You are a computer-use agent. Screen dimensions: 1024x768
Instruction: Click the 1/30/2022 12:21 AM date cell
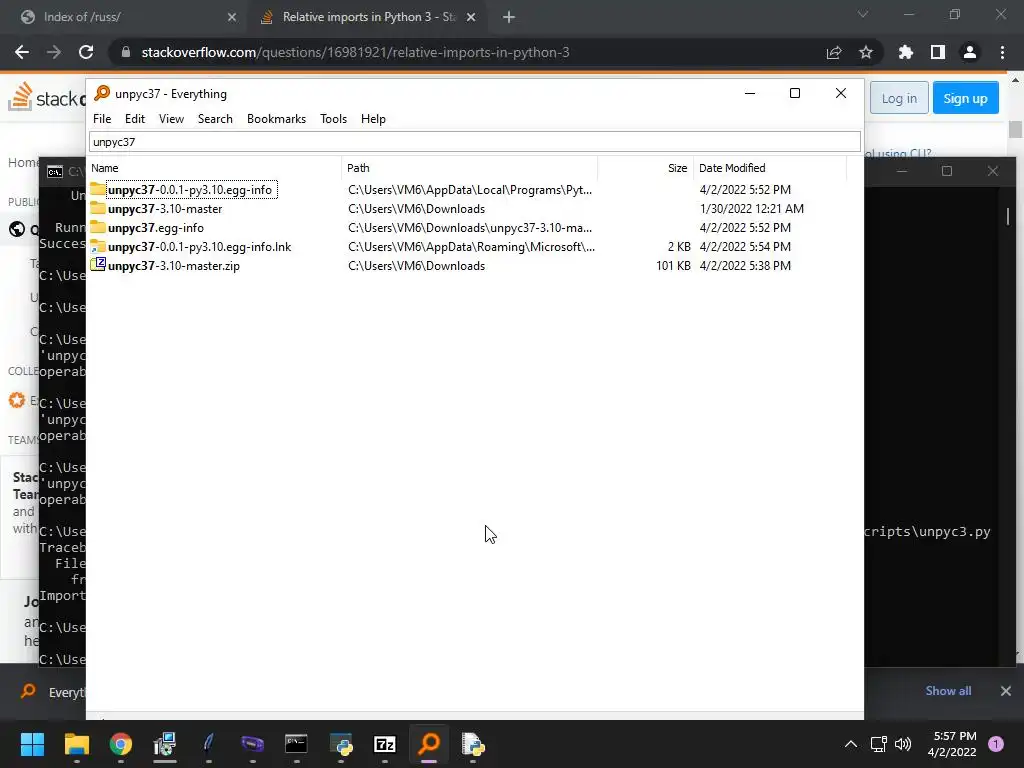point(752,209)
